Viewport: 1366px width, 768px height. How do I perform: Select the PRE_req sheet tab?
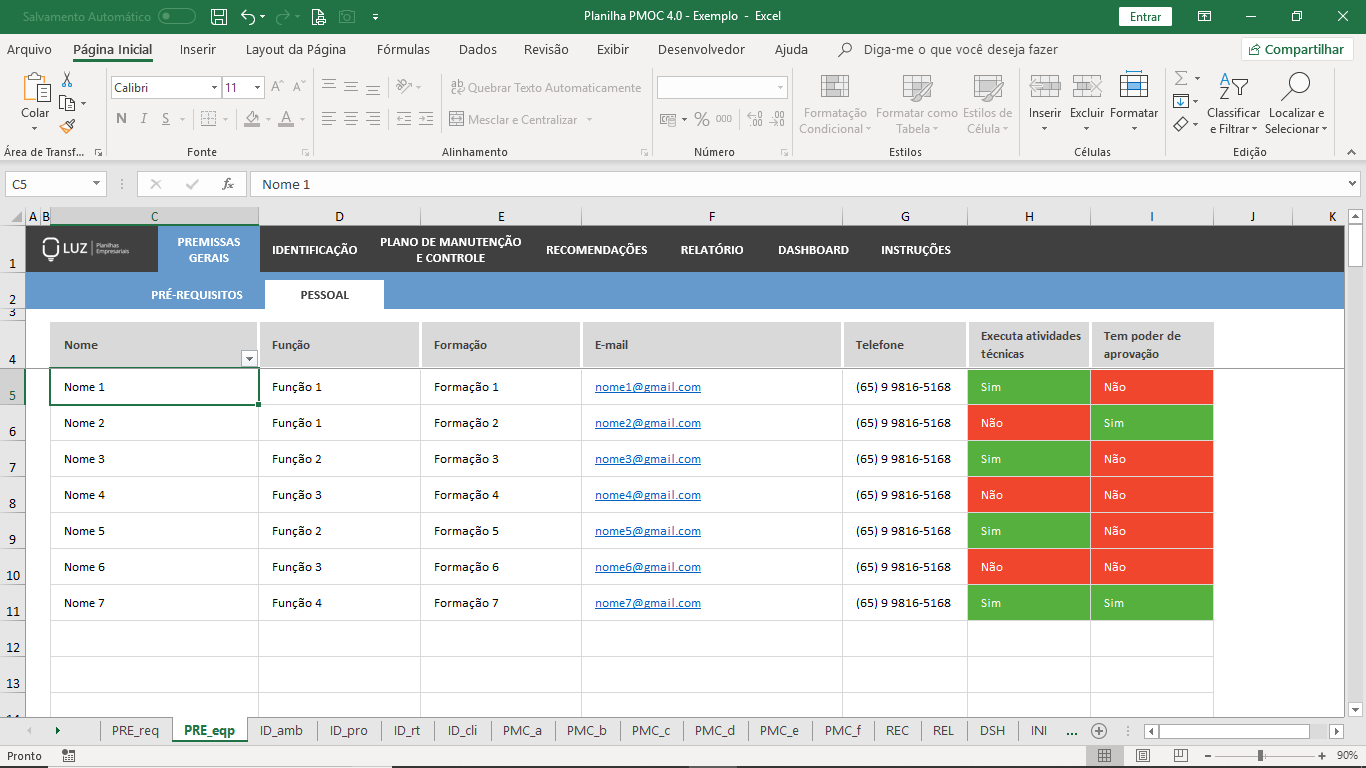[x=135, y=731]
